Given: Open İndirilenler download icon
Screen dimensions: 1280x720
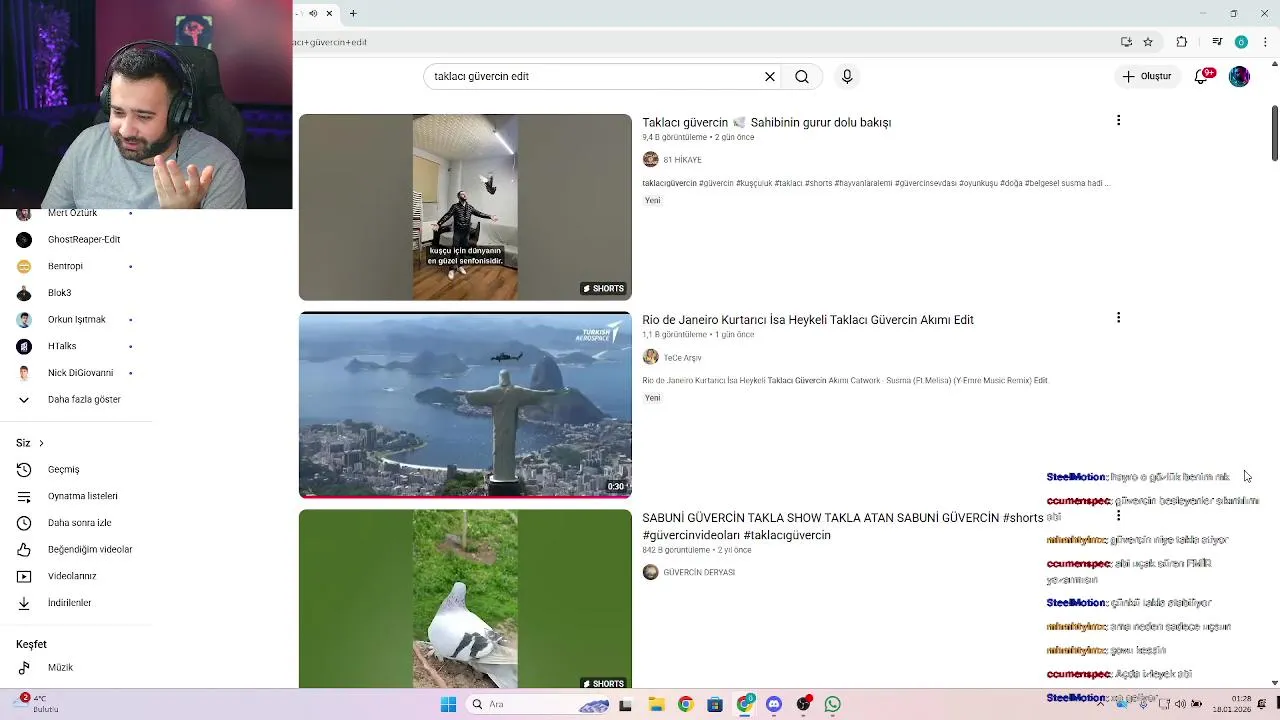Looking at the screenshot, I should tap(24, 603).
